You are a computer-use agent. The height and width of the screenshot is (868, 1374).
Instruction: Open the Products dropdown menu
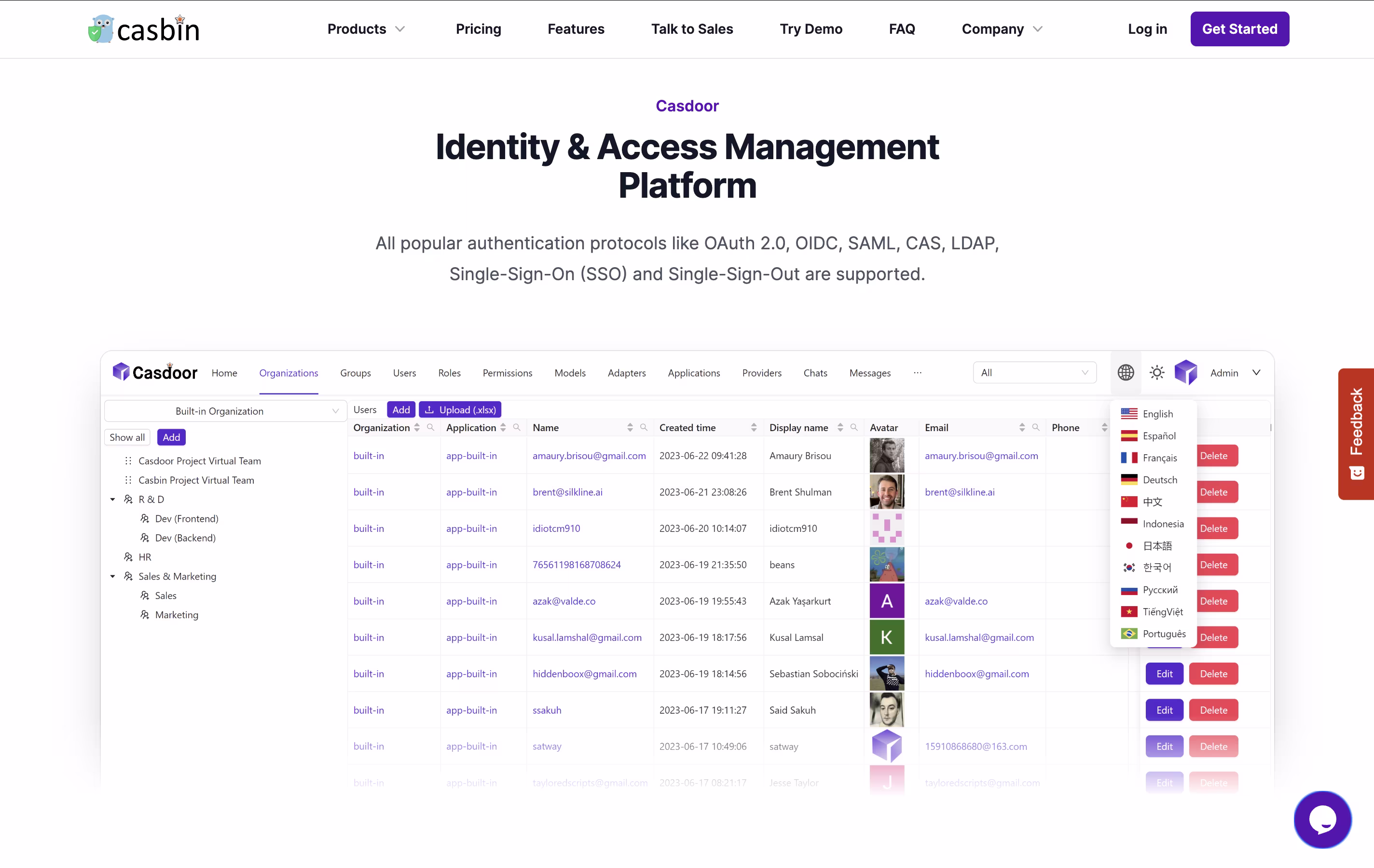tap(366, 29)
